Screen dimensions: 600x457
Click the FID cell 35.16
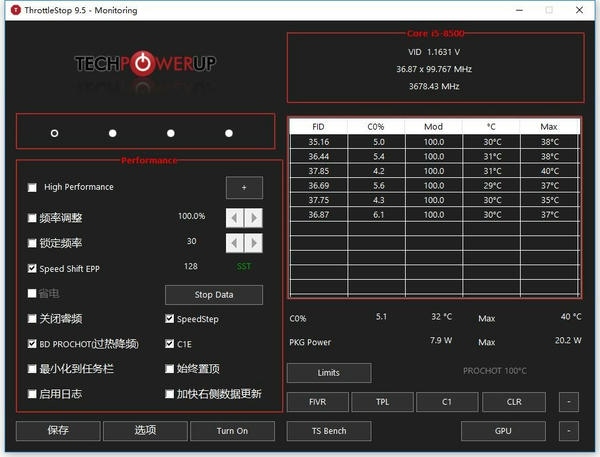319,142
